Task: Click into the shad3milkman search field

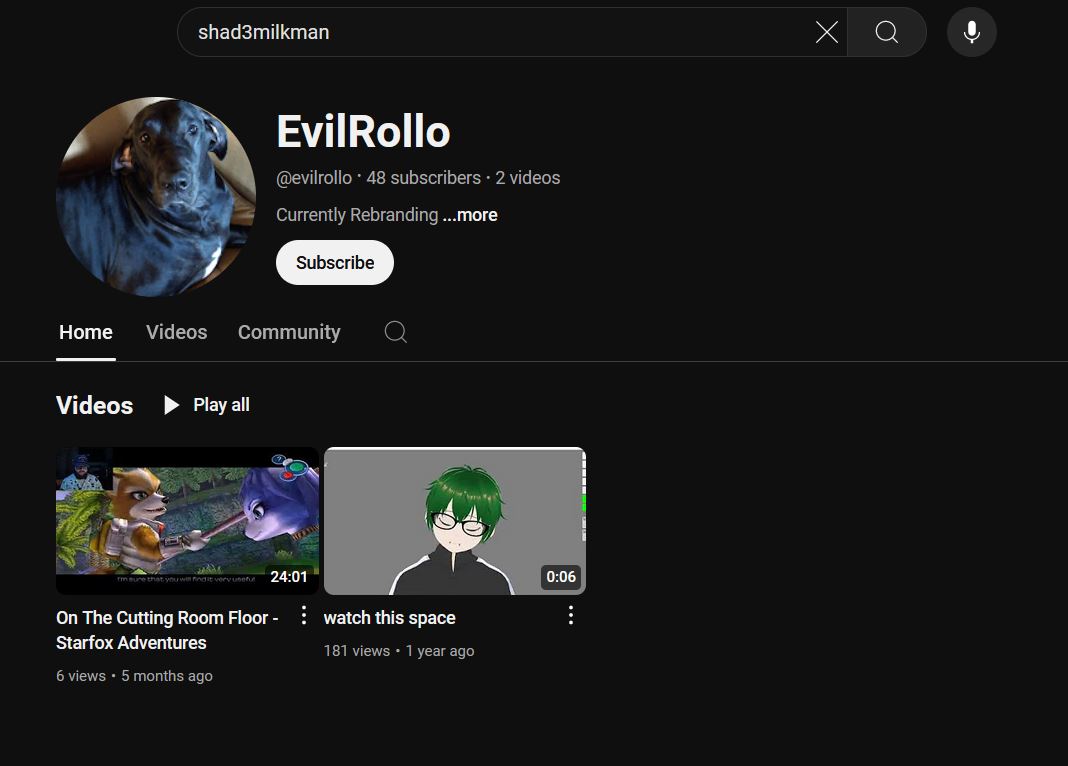Action: (501, 32)
